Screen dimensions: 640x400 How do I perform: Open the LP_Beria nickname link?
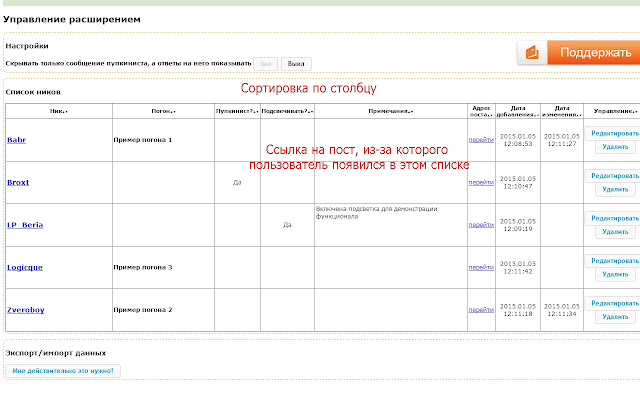point(26,225)
